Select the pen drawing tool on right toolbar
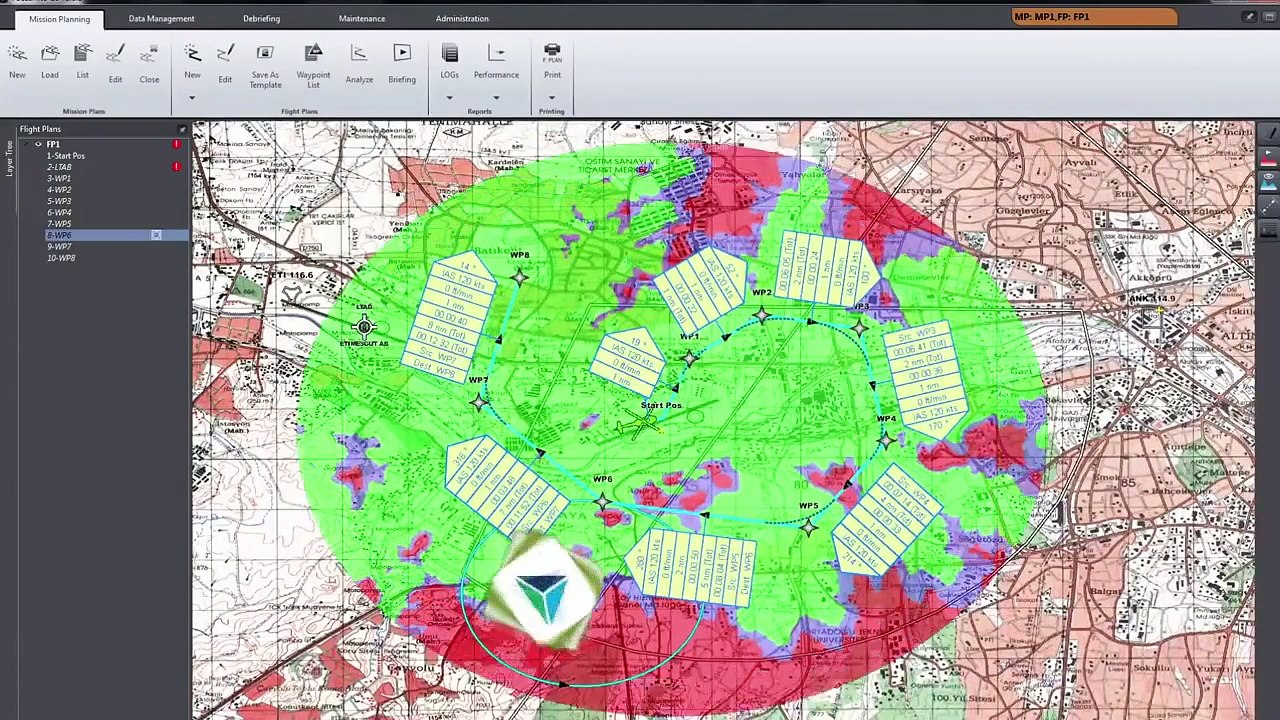 tap(1268, 135)
